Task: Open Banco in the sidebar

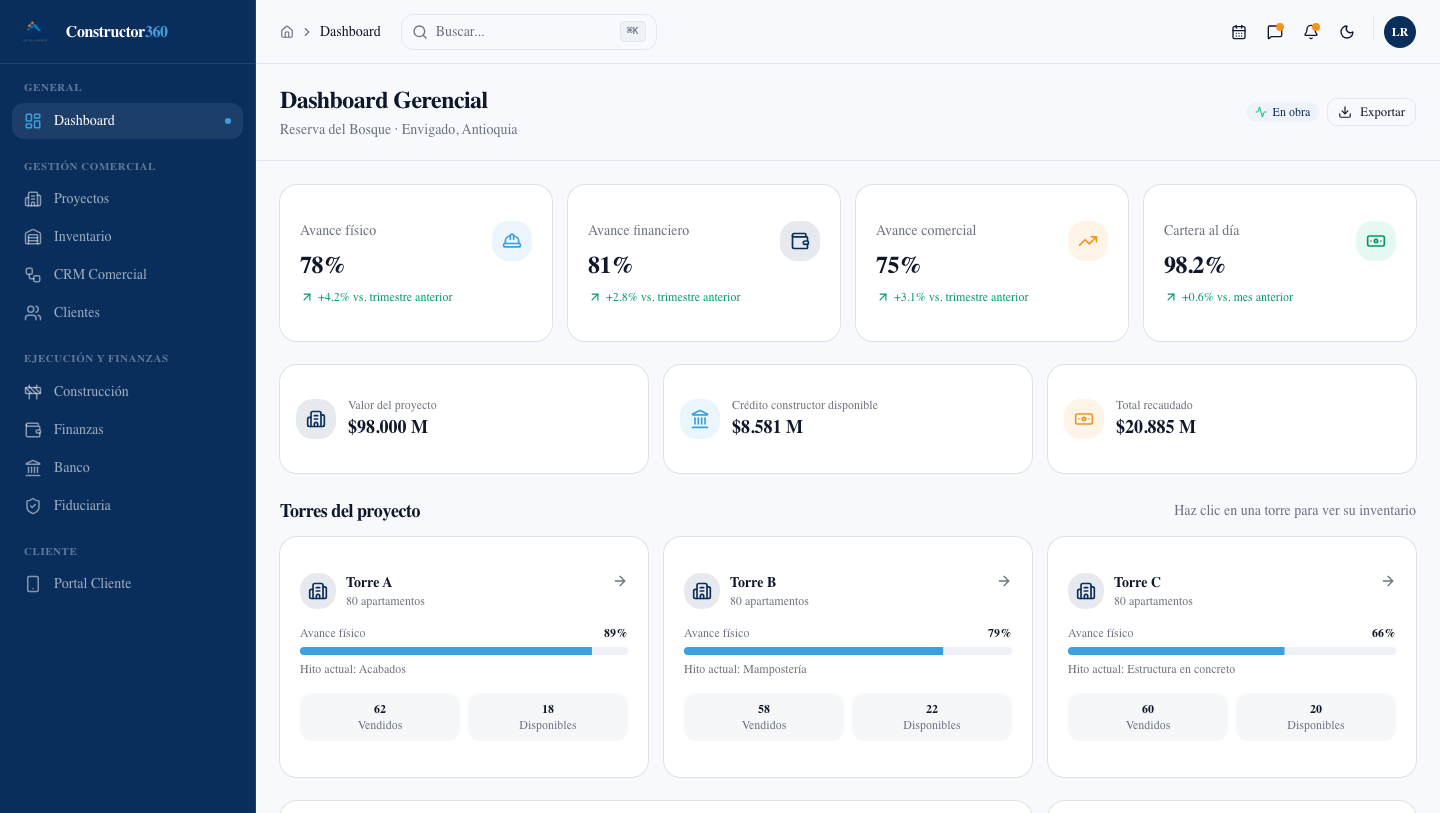Action: pyautogui.click(x=127, y=468)
